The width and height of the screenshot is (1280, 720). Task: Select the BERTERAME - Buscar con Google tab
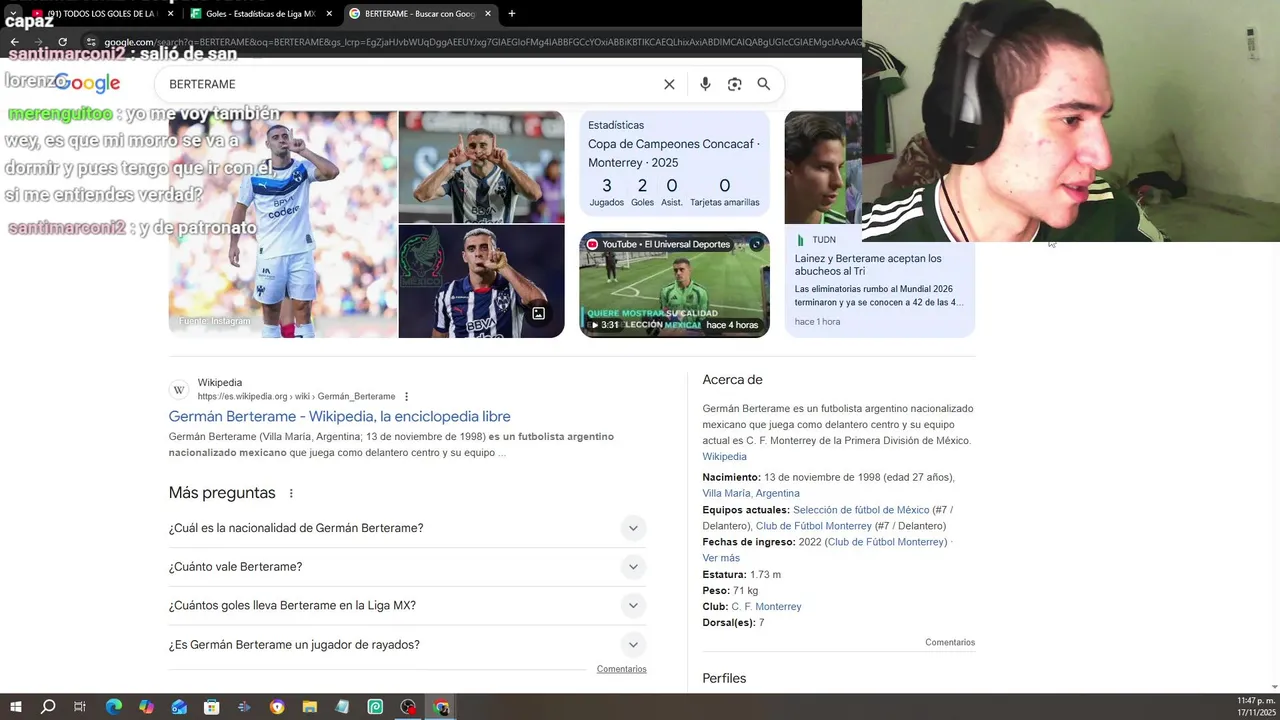pyautogui.click(x=420, y=14)
